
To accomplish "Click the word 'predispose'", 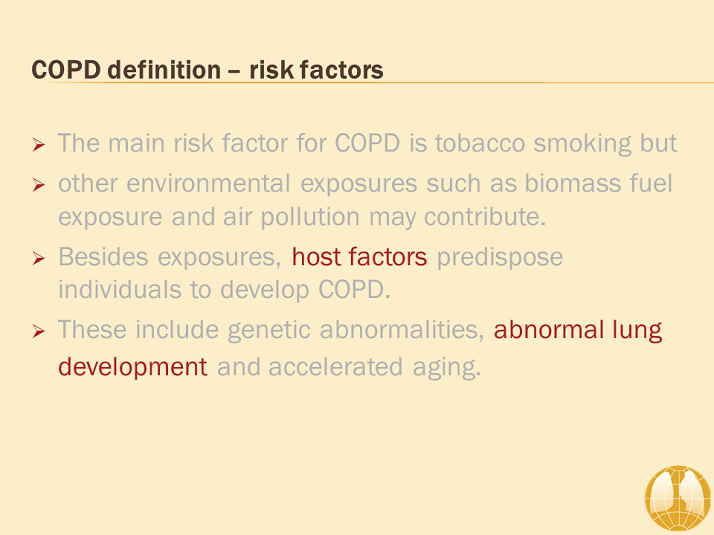I will coord(500,258).
